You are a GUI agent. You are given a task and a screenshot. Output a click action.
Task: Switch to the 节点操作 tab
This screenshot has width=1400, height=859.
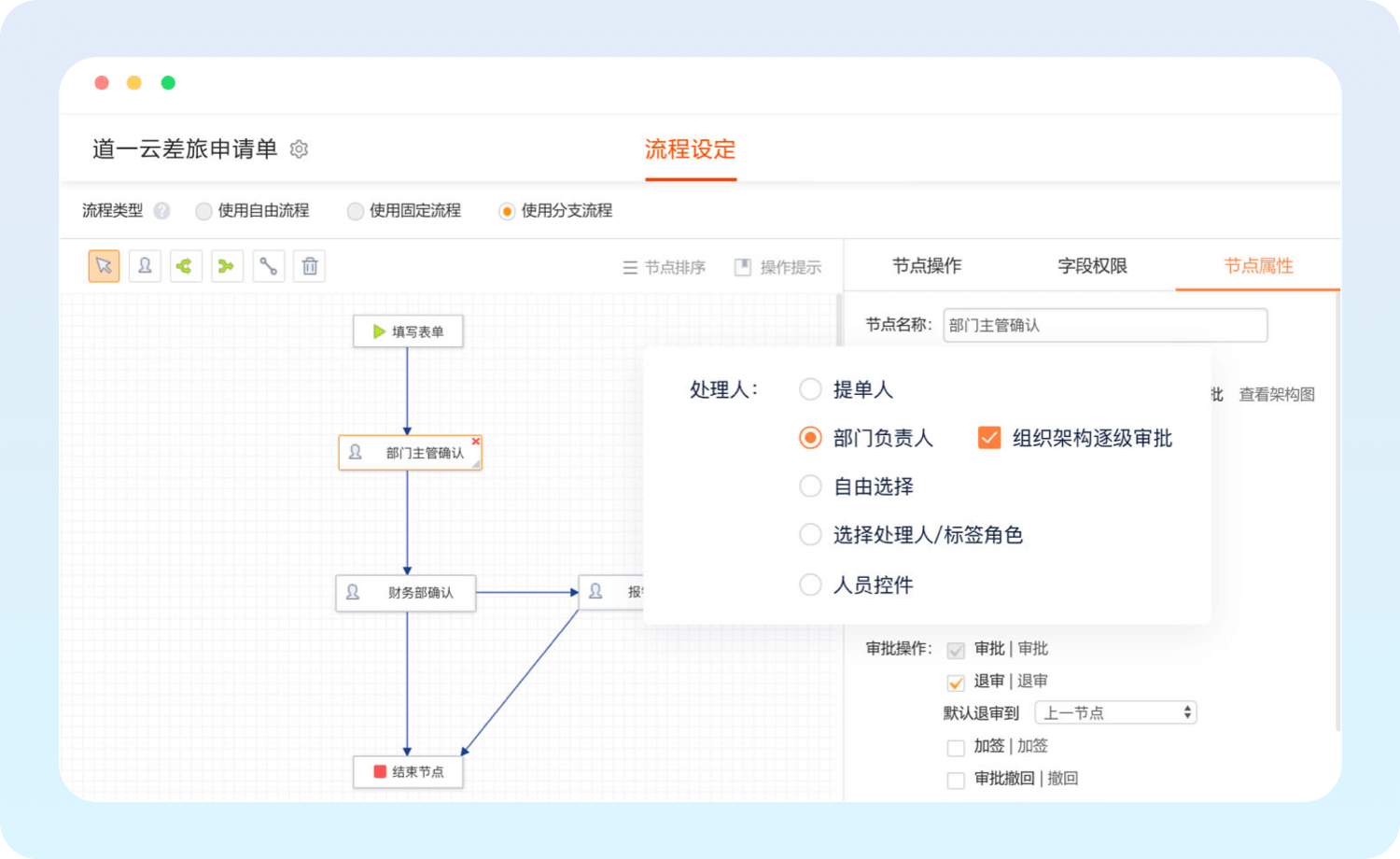click(926, 266)
